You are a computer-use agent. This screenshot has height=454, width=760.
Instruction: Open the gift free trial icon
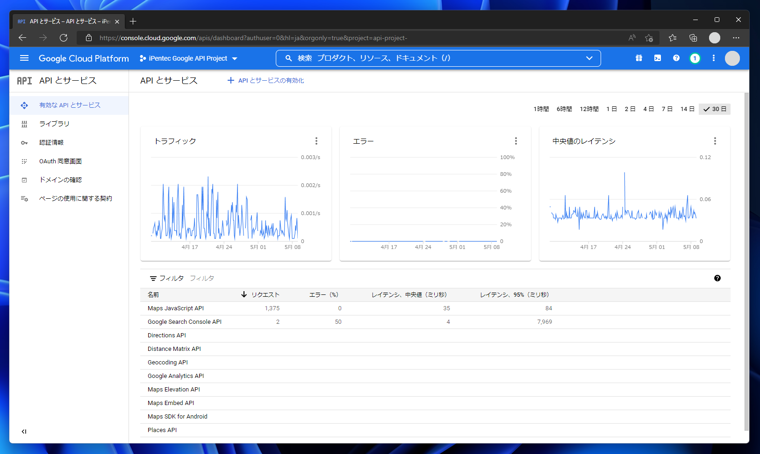pyautogui.click(x=639, y=58)
